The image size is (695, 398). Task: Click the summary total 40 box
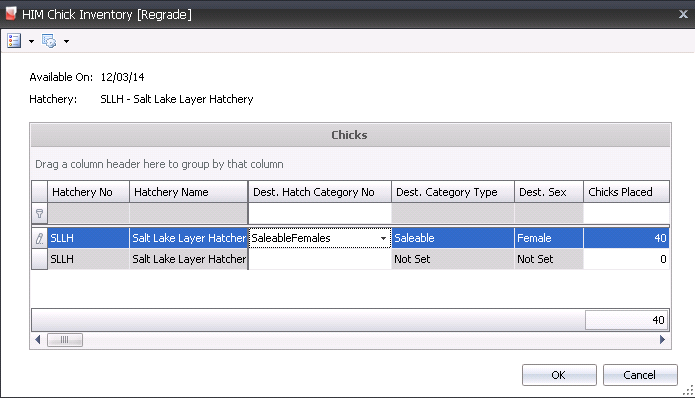626,320
